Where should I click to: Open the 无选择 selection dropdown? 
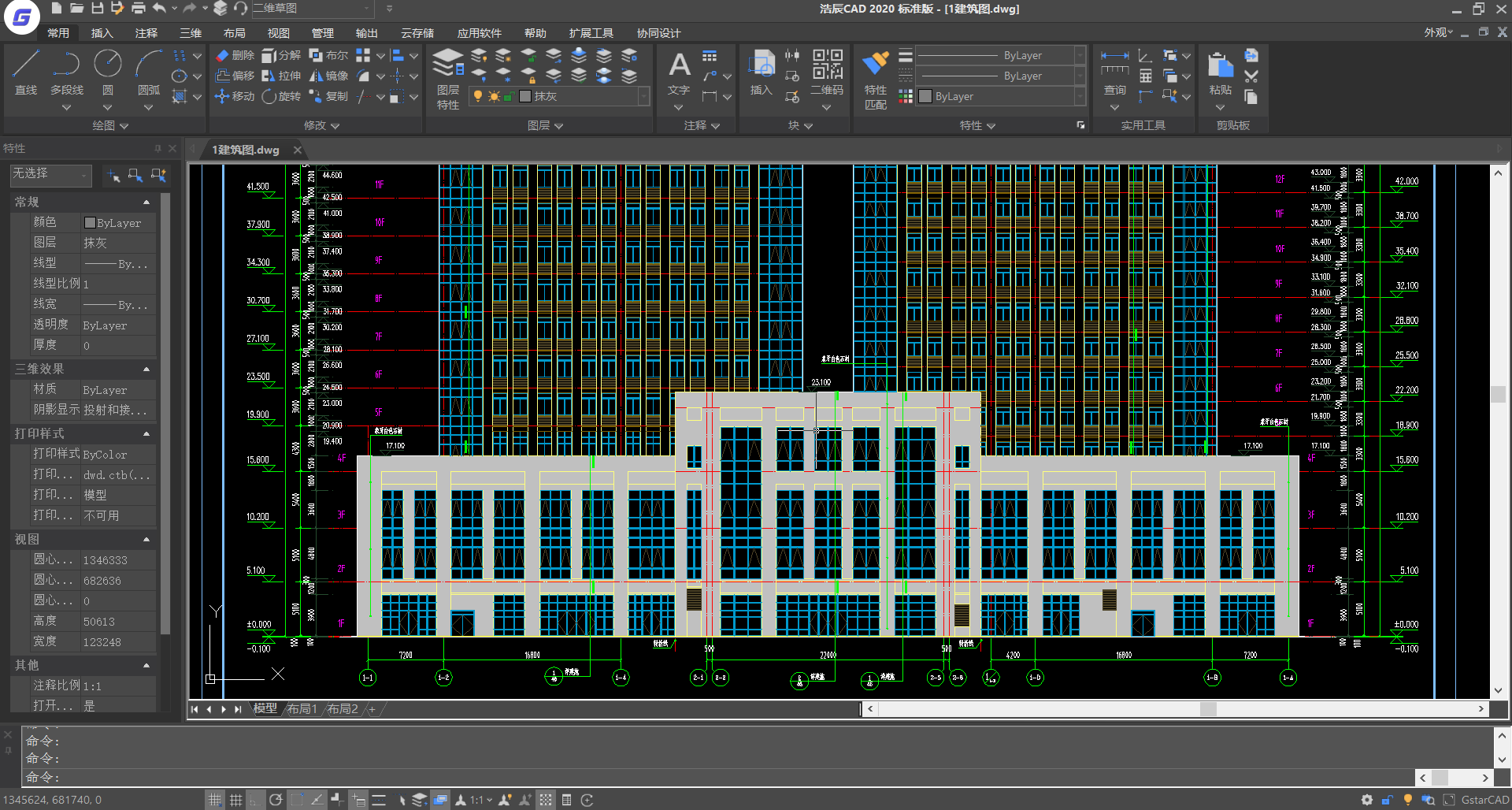(51, 174)
